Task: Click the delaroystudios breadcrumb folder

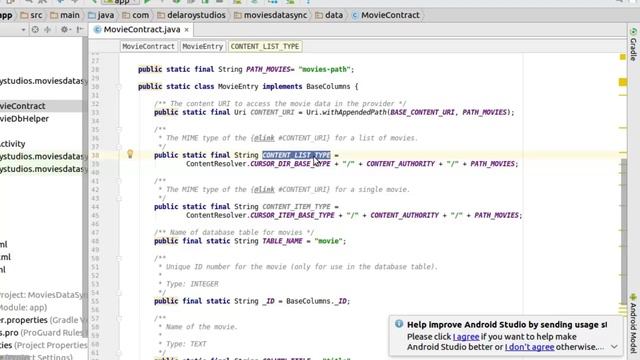Action: tap(191, 15)
